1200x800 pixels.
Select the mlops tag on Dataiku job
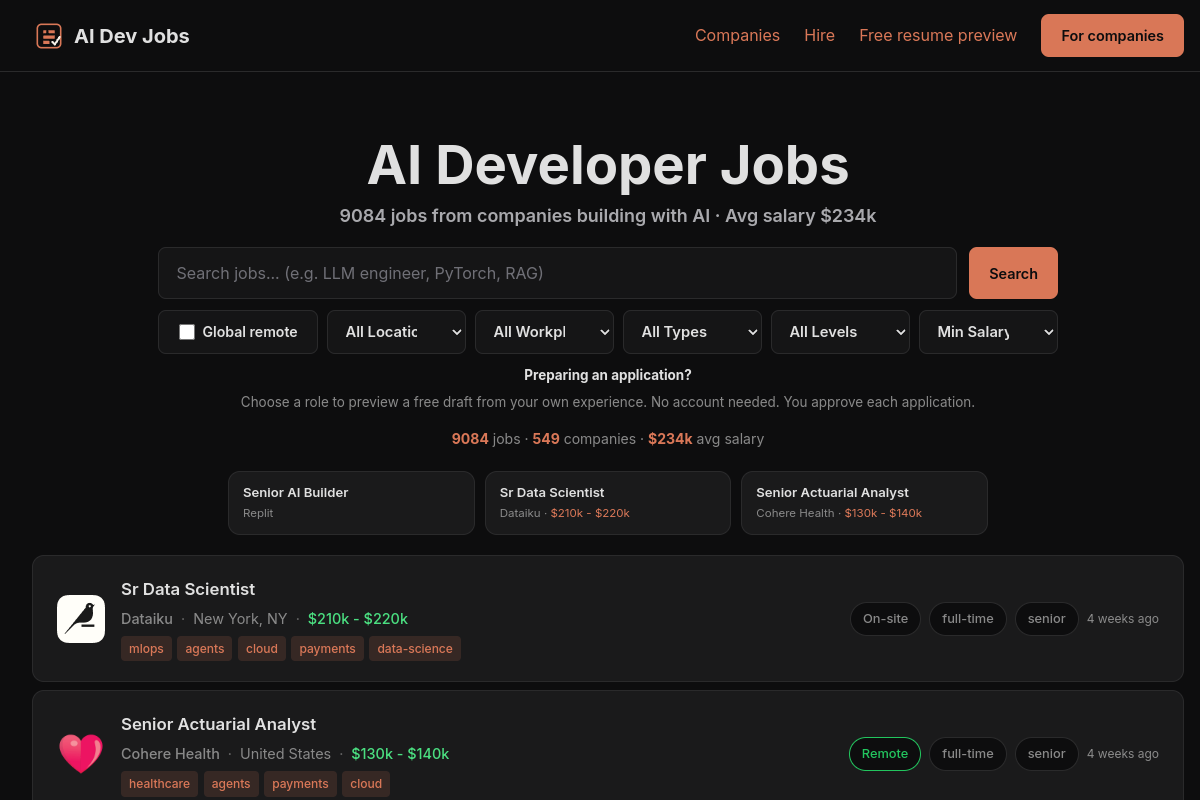[146, 649]
